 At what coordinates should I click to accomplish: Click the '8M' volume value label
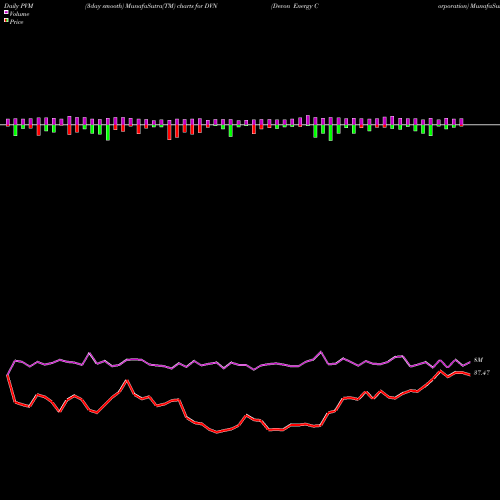pos(478,360)
